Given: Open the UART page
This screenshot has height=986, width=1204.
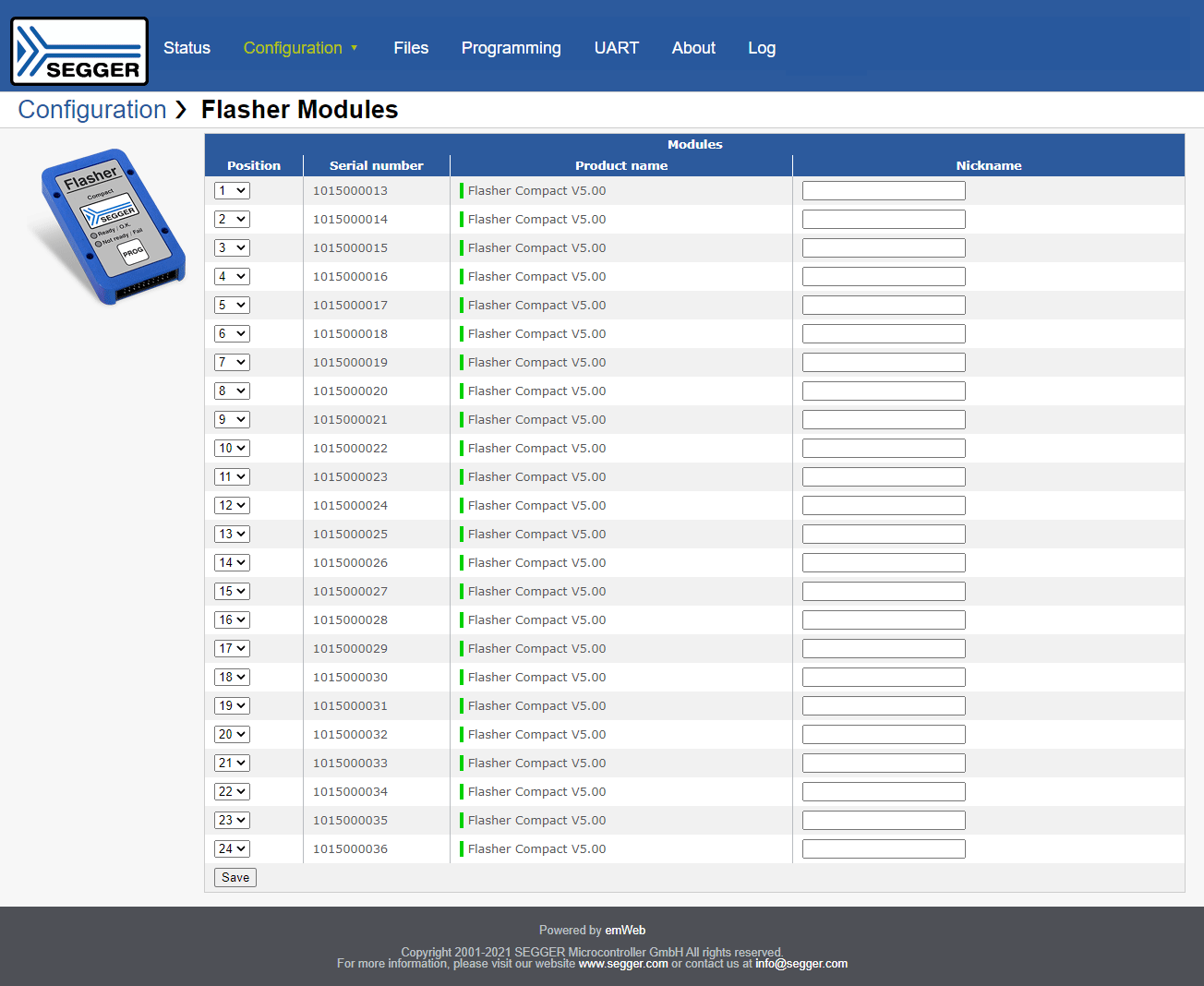Looking at the screenshot, I should pos(616,48).
